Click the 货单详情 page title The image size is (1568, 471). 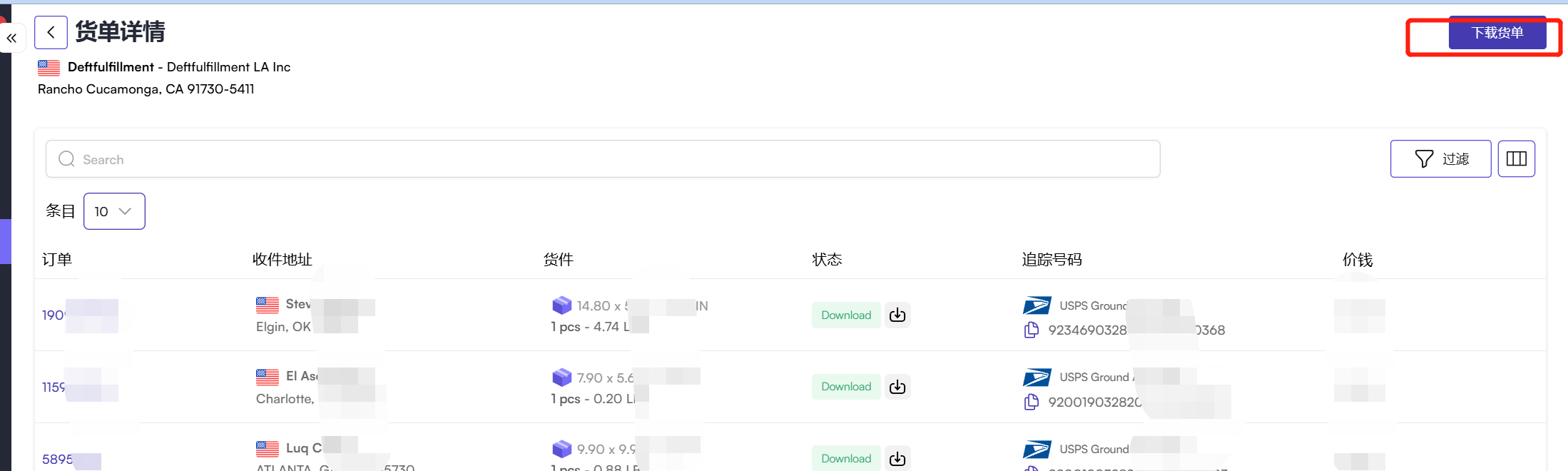click(x=120, y=31)
